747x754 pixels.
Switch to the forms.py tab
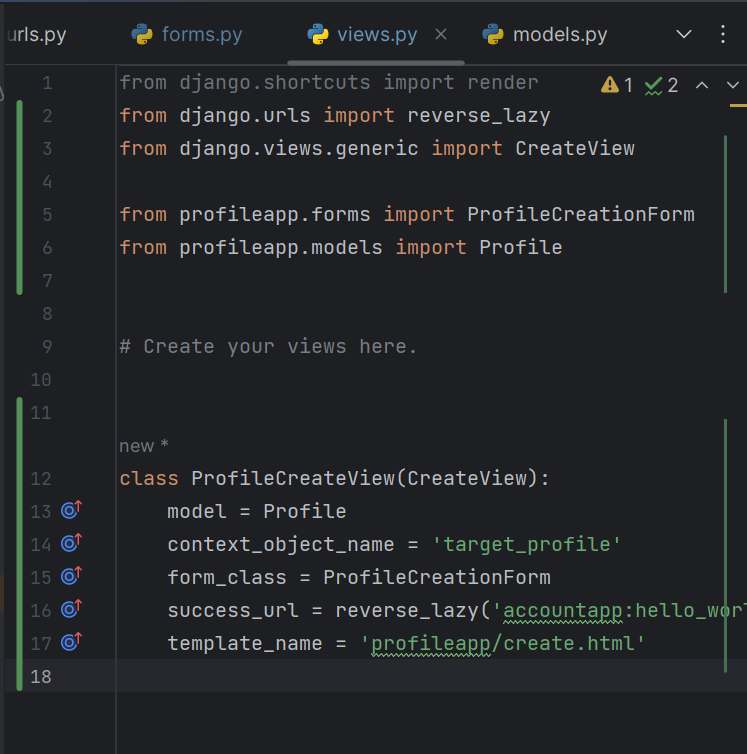pyautogui.click(x=187, y=35)
